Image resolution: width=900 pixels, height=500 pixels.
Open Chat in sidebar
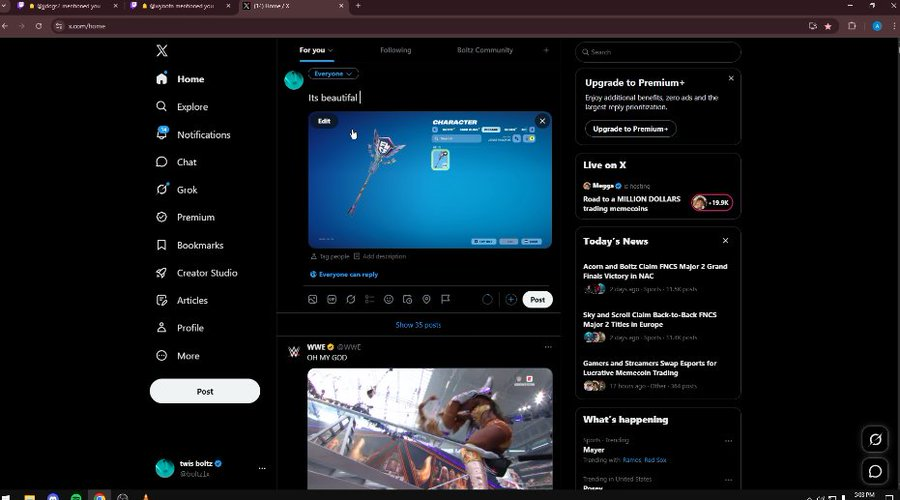tap(176, 162)
